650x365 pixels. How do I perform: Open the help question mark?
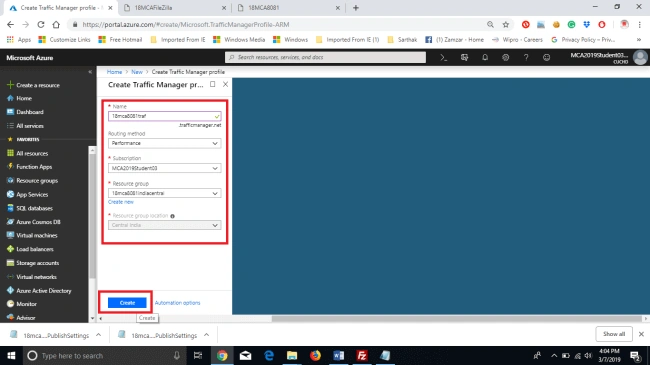(x=526, y=58)
